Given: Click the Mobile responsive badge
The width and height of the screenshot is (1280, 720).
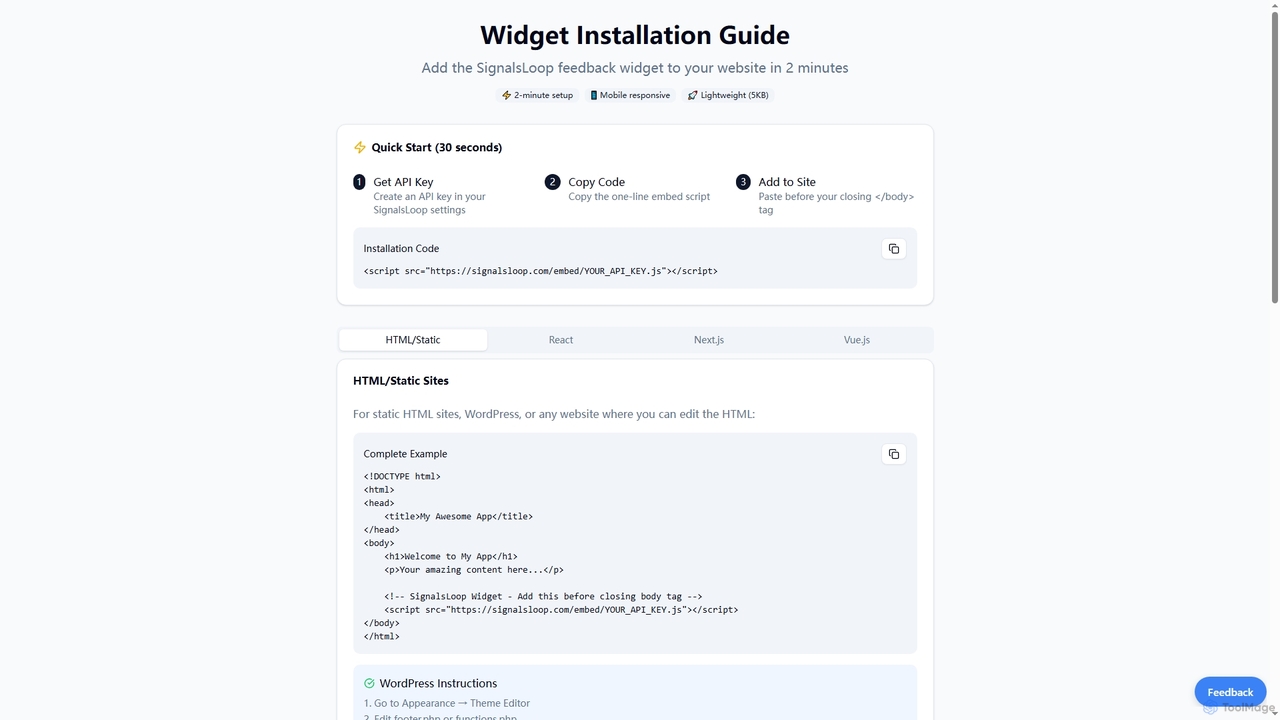Looking at the screenshot, I should coord(630,95).
